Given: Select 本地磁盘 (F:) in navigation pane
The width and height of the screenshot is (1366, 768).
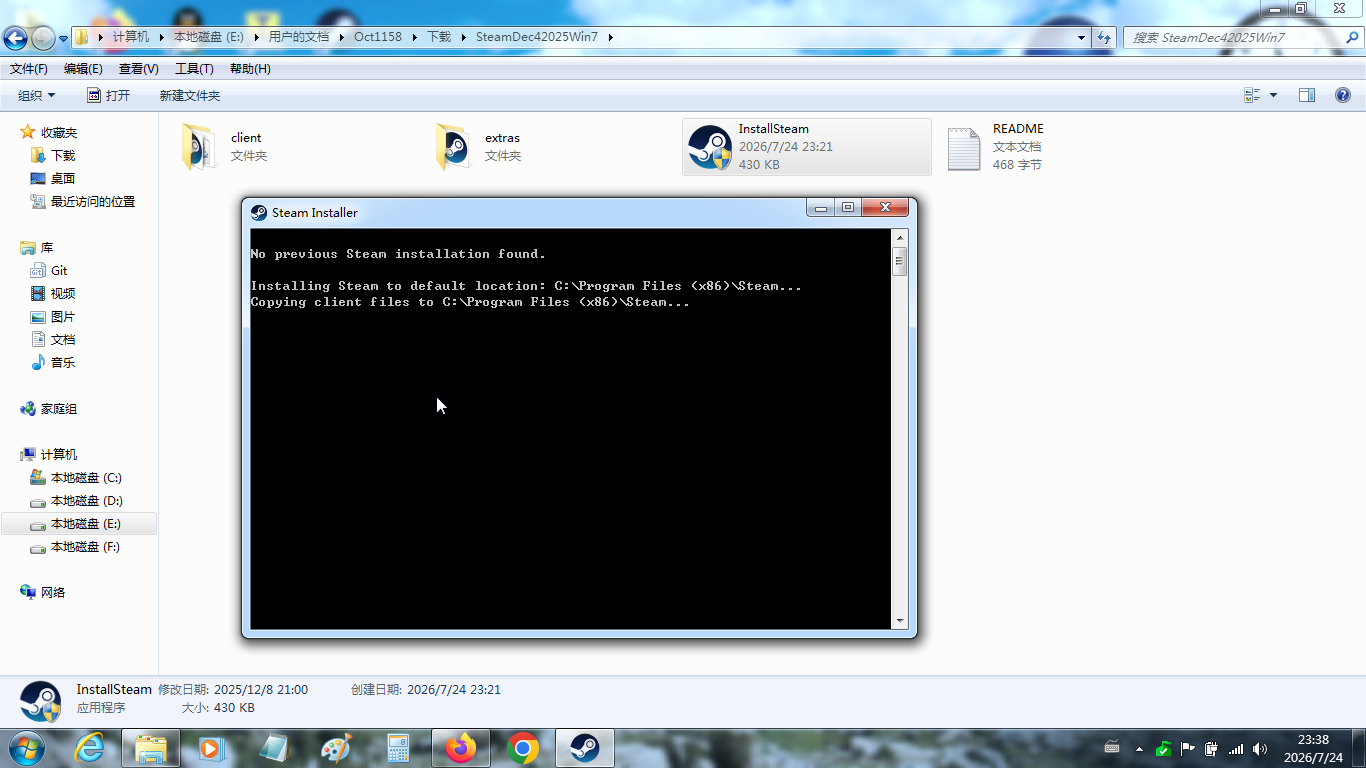Looking at the screenshot, I should (85, 548).
